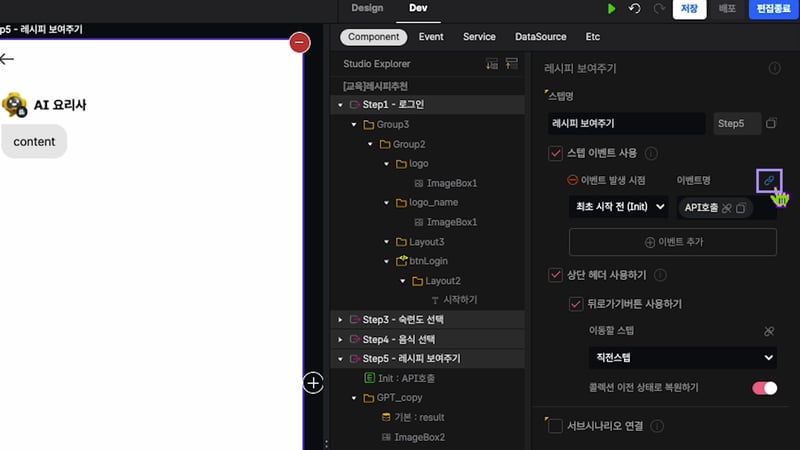800x450 pixels.
Task: Turn off the 콜렉션 이전 상태로 복원하기 switch
Action: [764, 387]
